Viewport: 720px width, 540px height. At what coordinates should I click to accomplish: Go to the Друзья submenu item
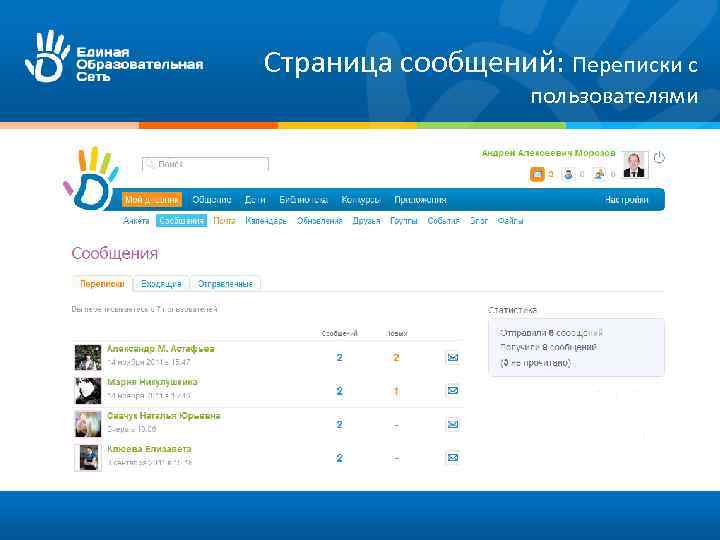pyautogui.click(x=366, y=221)
